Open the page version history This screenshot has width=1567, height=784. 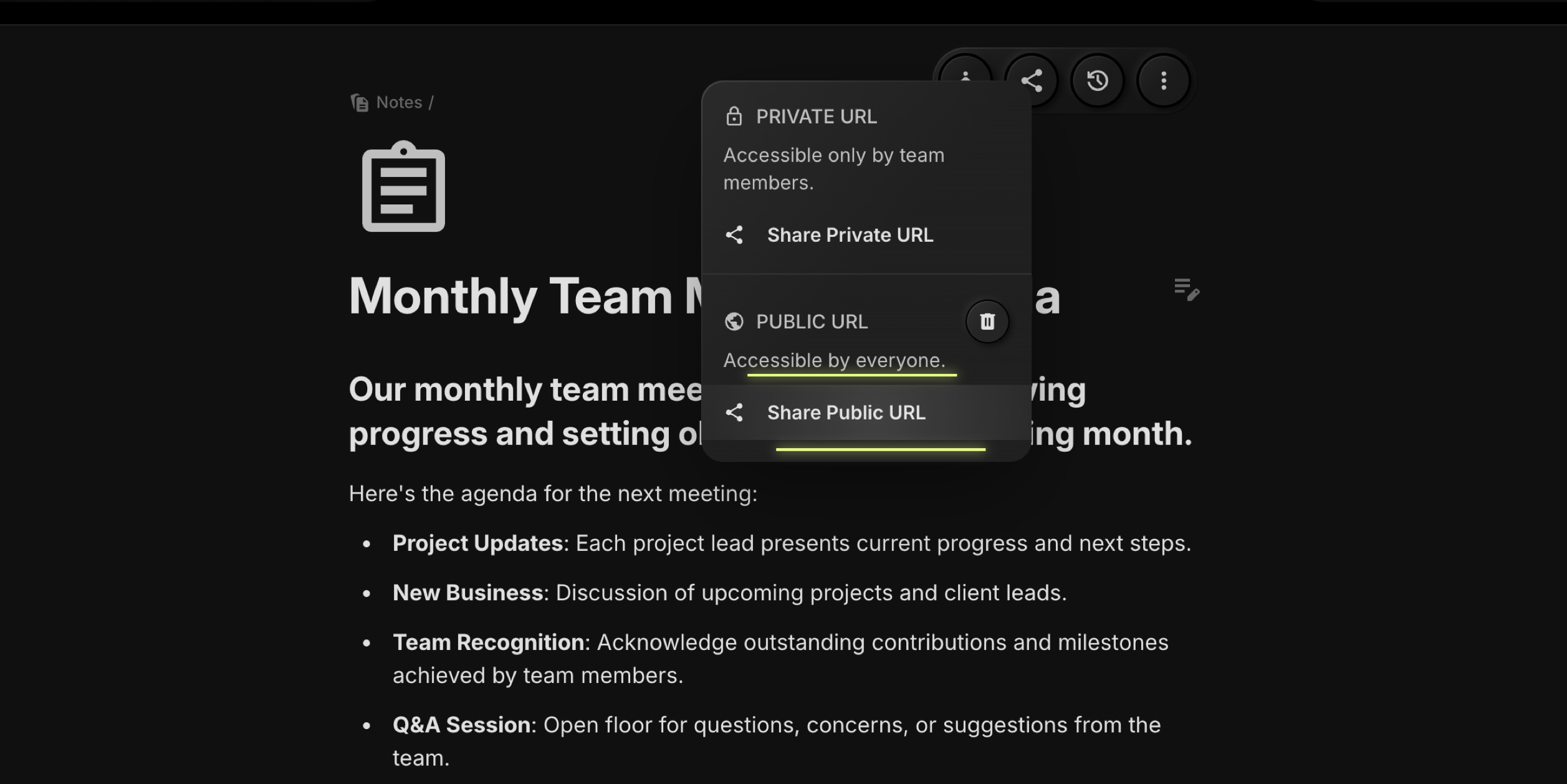(1097, 80)
